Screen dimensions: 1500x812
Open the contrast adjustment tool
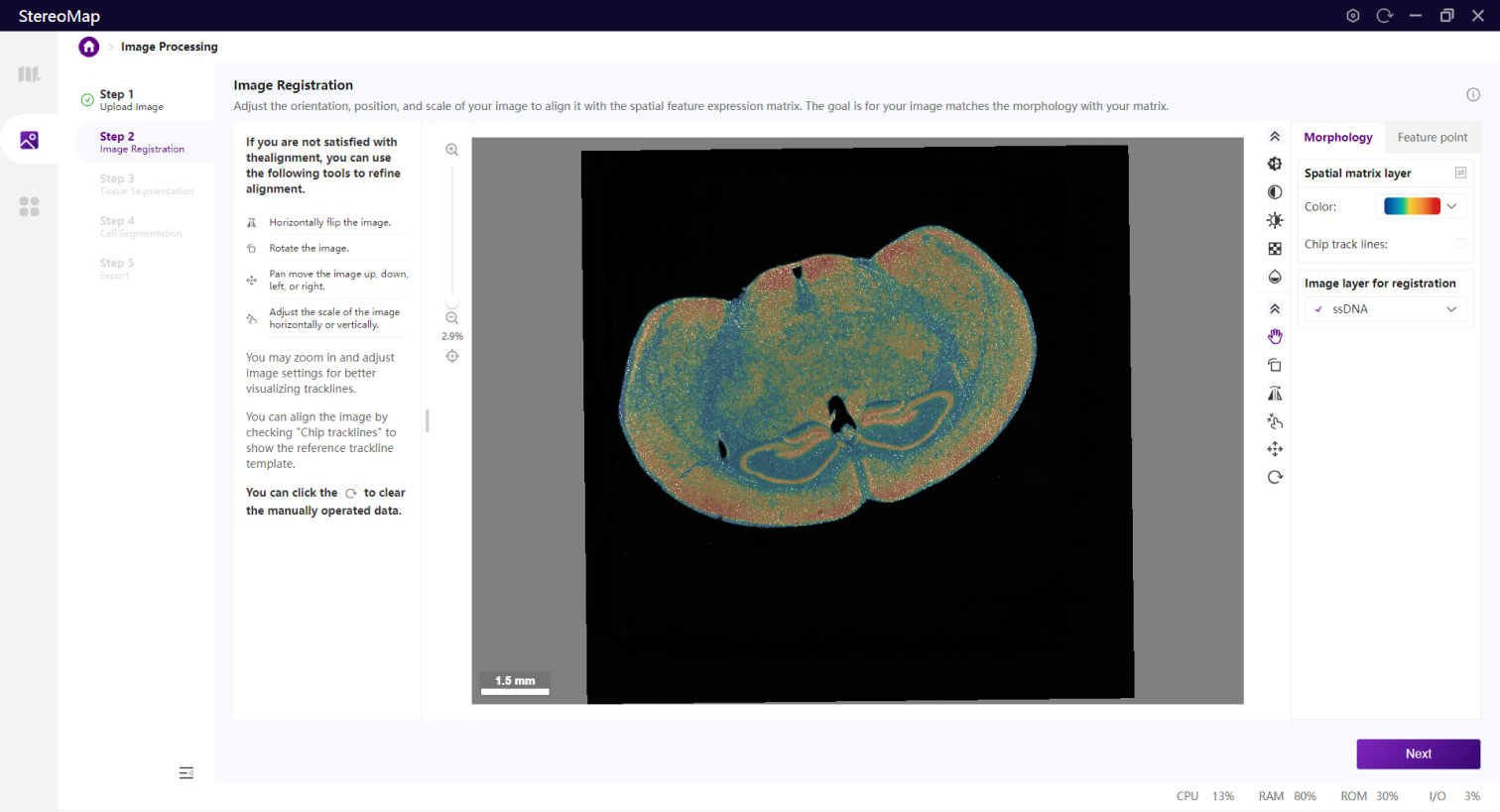point(1275,192)
